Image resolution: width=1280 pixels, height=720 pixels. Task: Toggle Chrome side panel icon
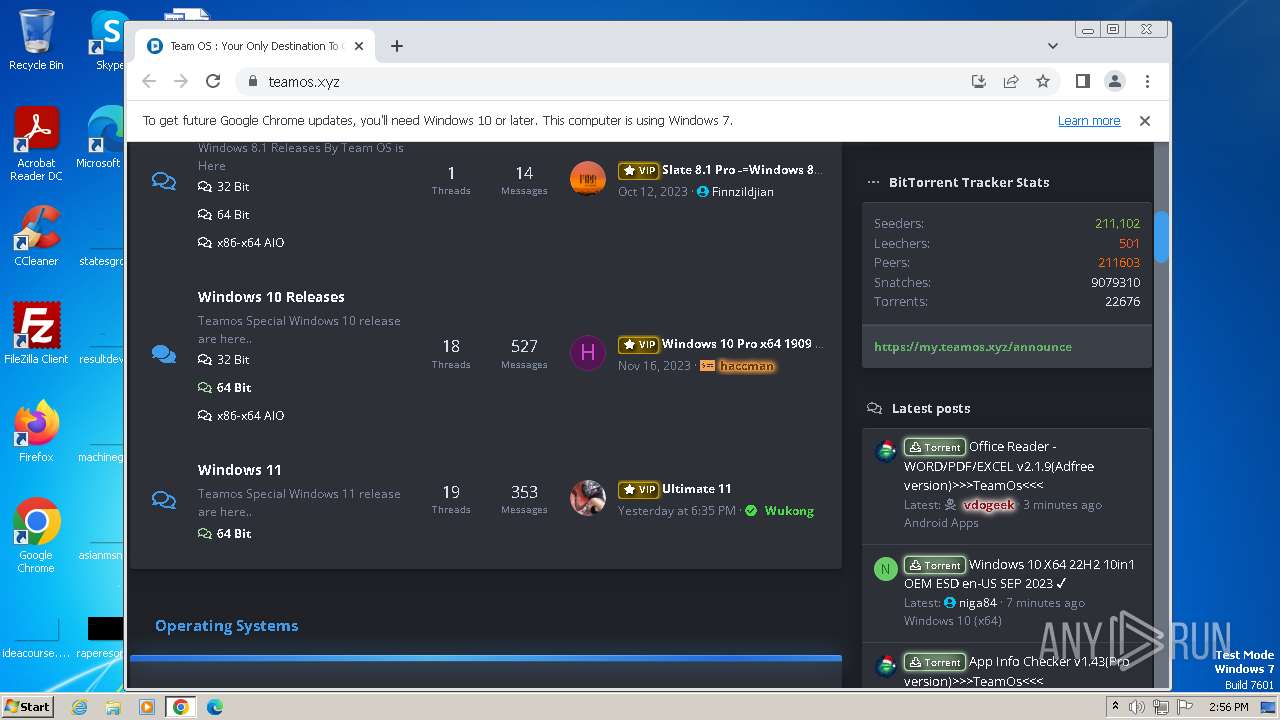click(1082, 81)
